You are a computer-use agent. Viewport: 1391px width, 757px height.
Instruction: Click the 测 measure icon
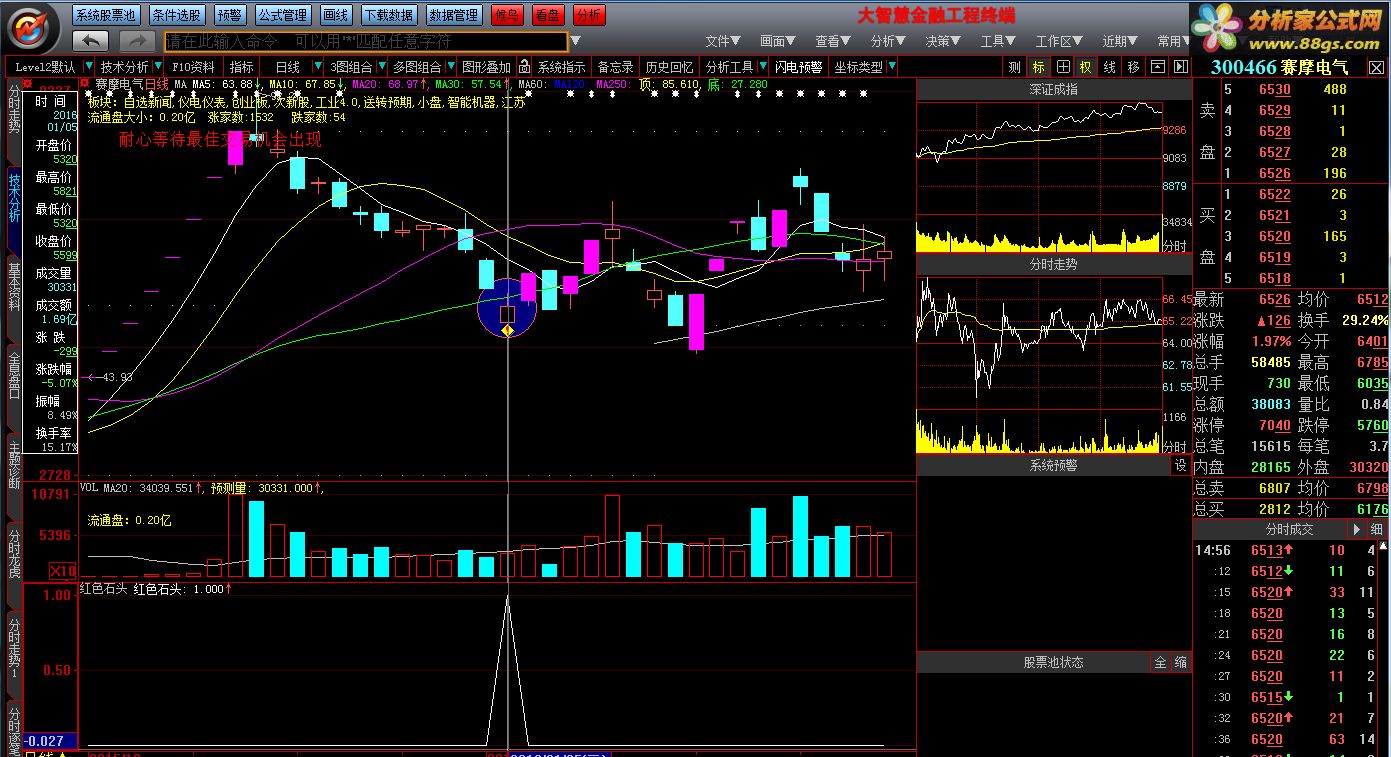[x=1015, y=67]
